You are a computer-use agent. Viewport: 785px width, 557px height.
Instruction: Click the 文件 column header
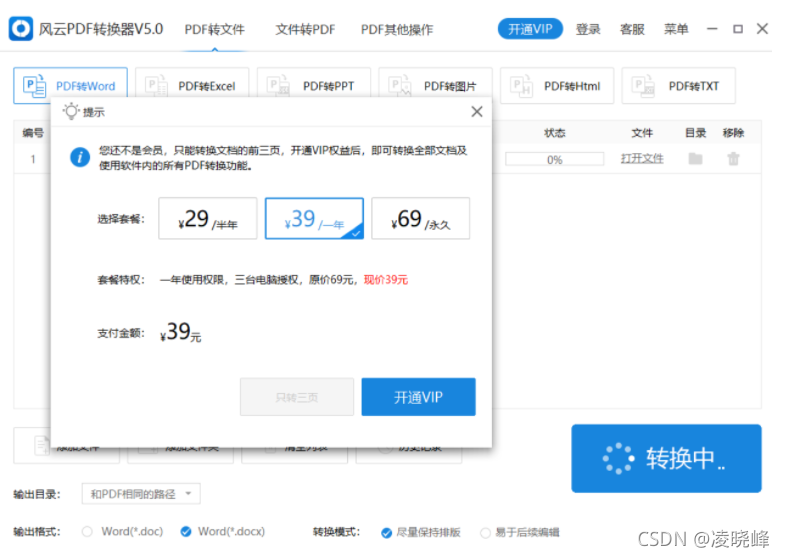(642, 133)
